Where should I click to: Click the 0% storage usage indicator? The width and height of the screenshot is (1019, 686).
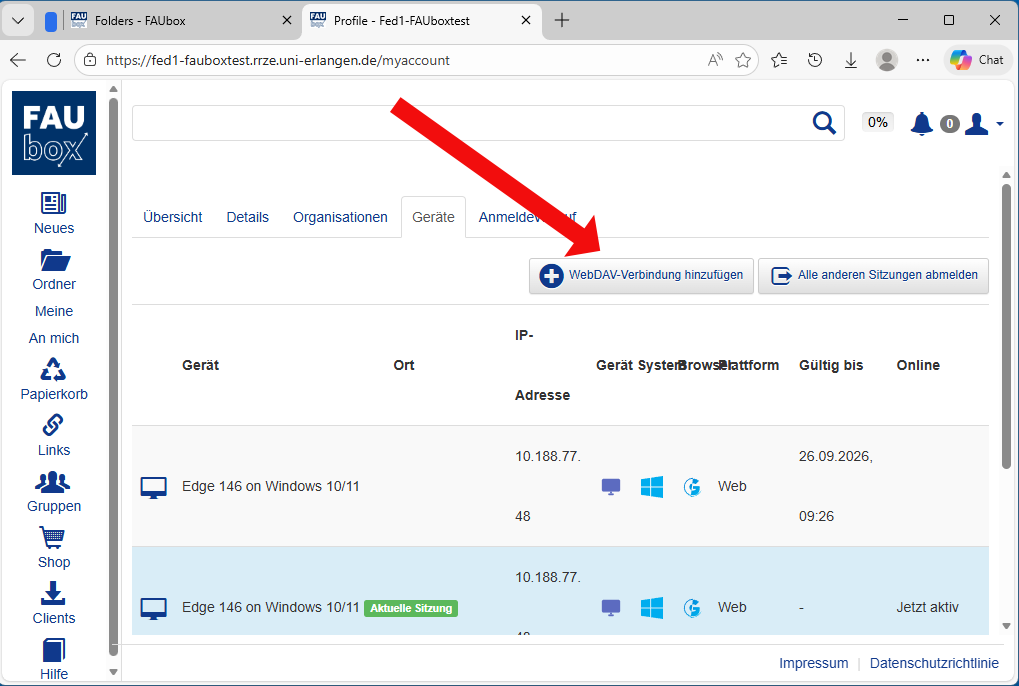point(877,122)
